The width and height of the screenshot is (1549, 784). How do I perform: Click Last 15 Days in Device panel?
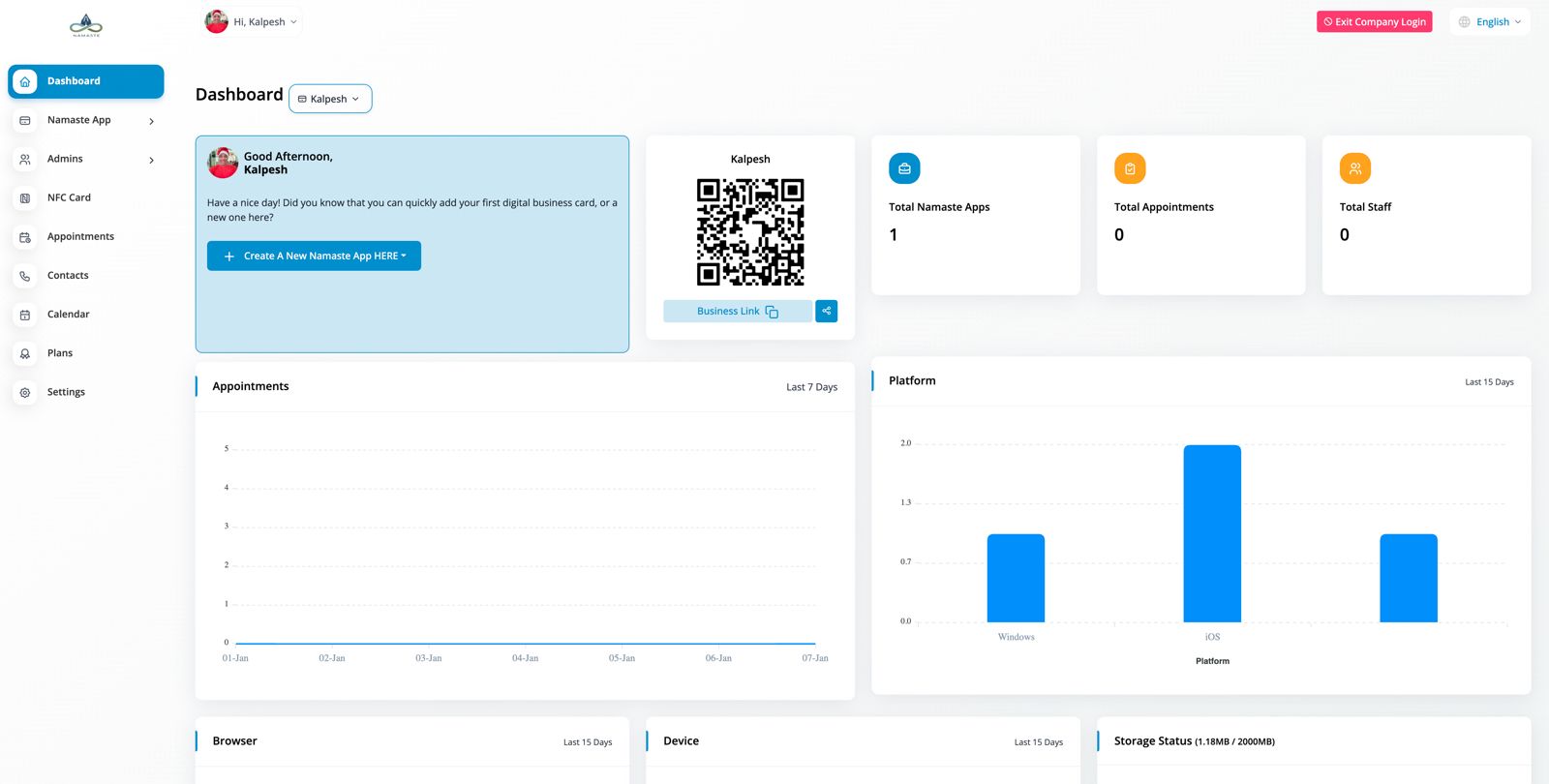(x=1038, y=742)
